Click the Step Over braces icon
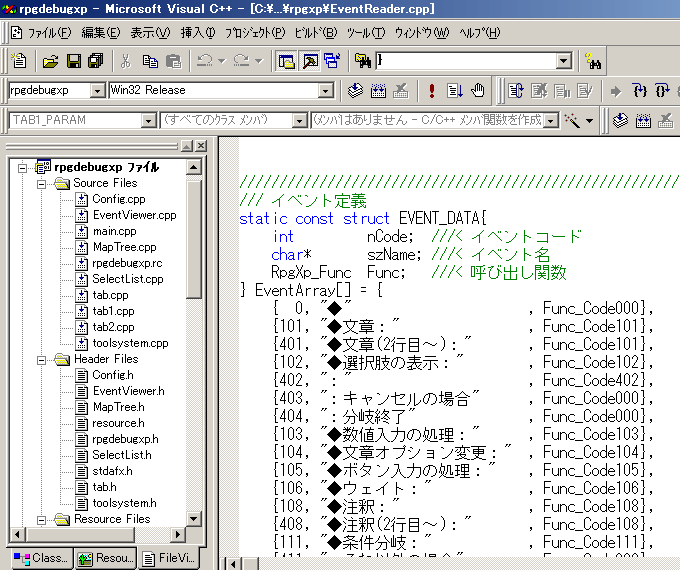 pyautogui.click(x=662, y=91)
